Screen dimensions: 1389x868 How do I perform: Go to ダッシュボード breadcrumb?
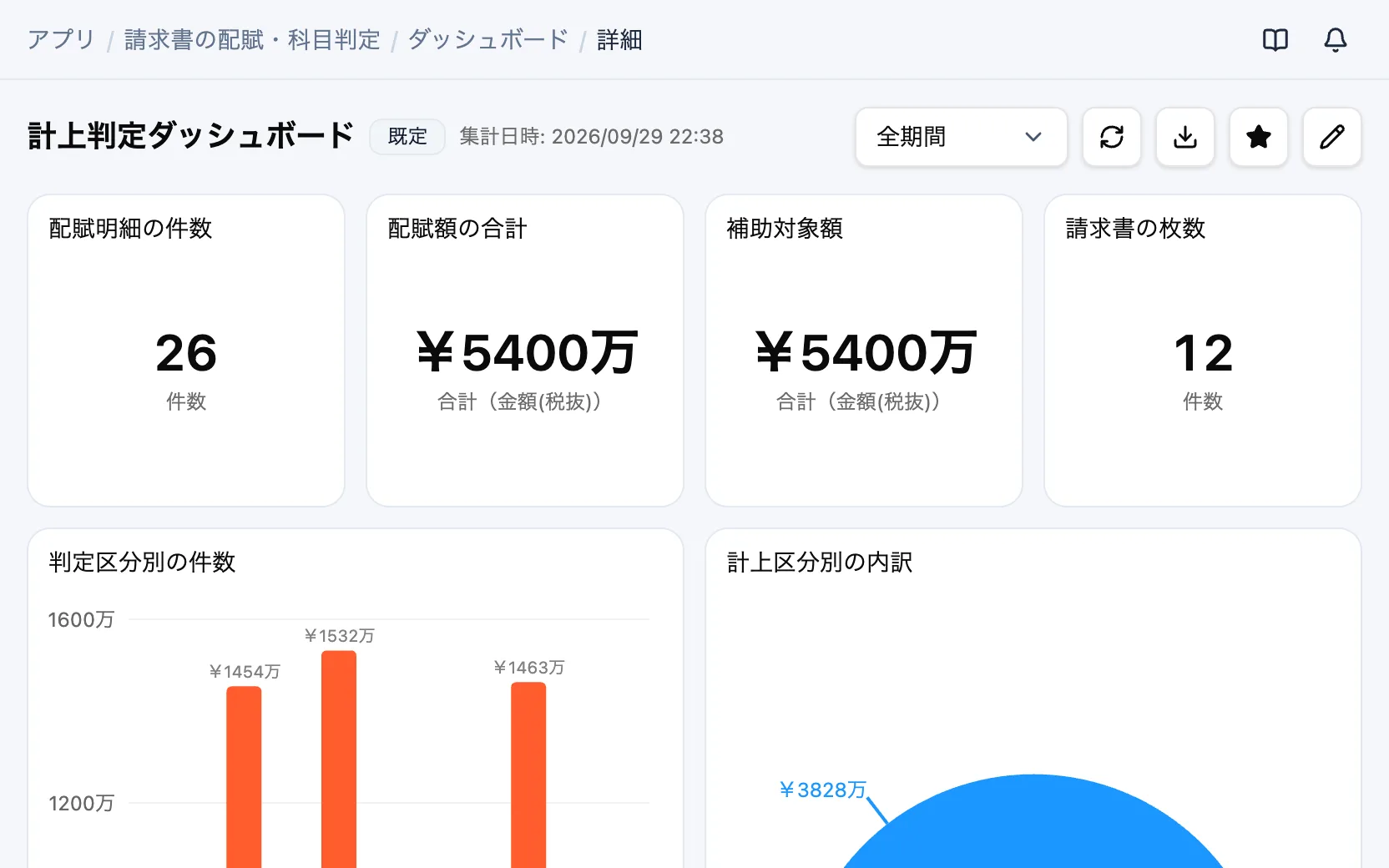(488, 40)
